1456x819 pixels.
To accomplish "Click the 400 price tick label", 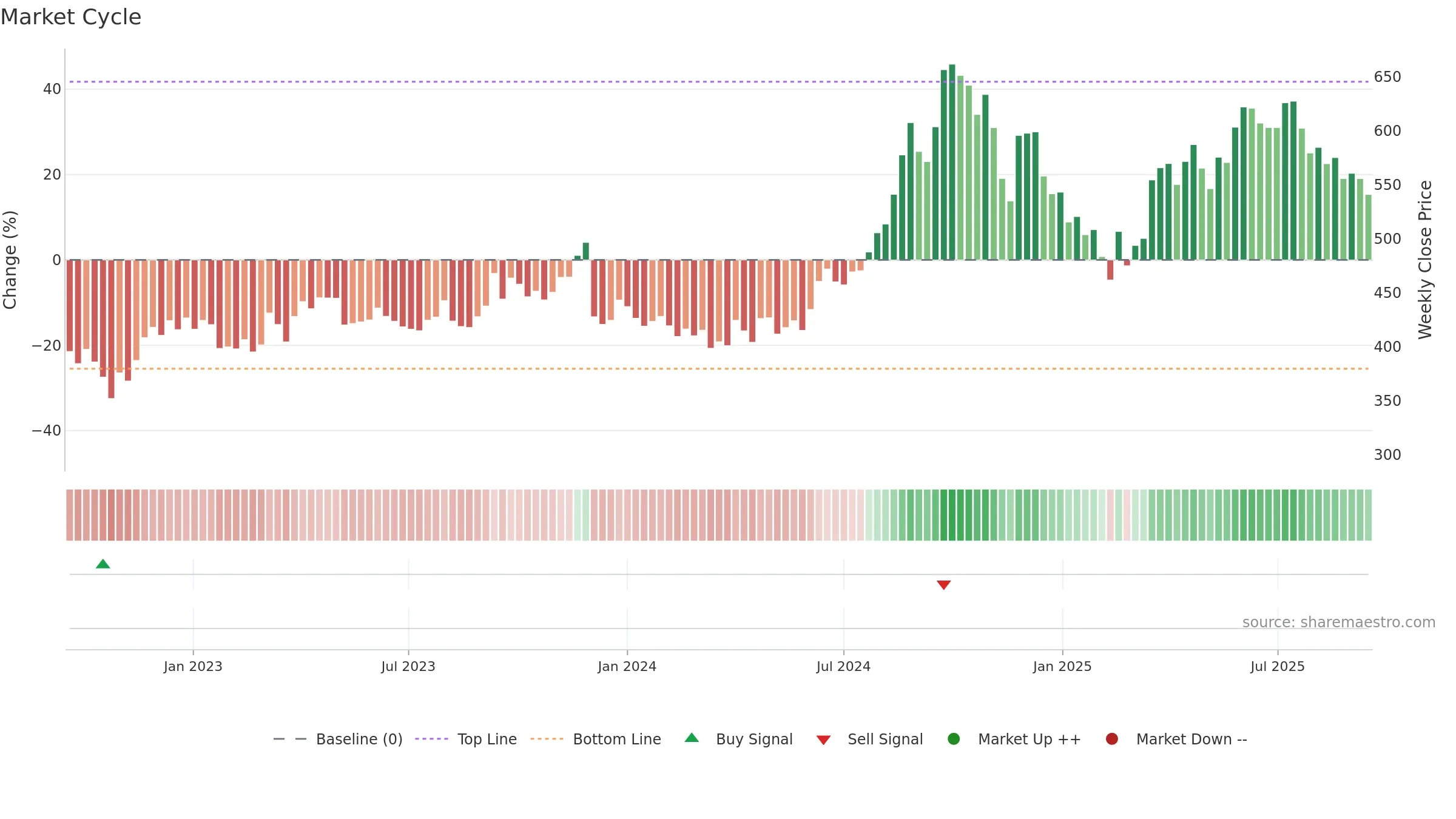I will coord(1387,347).
